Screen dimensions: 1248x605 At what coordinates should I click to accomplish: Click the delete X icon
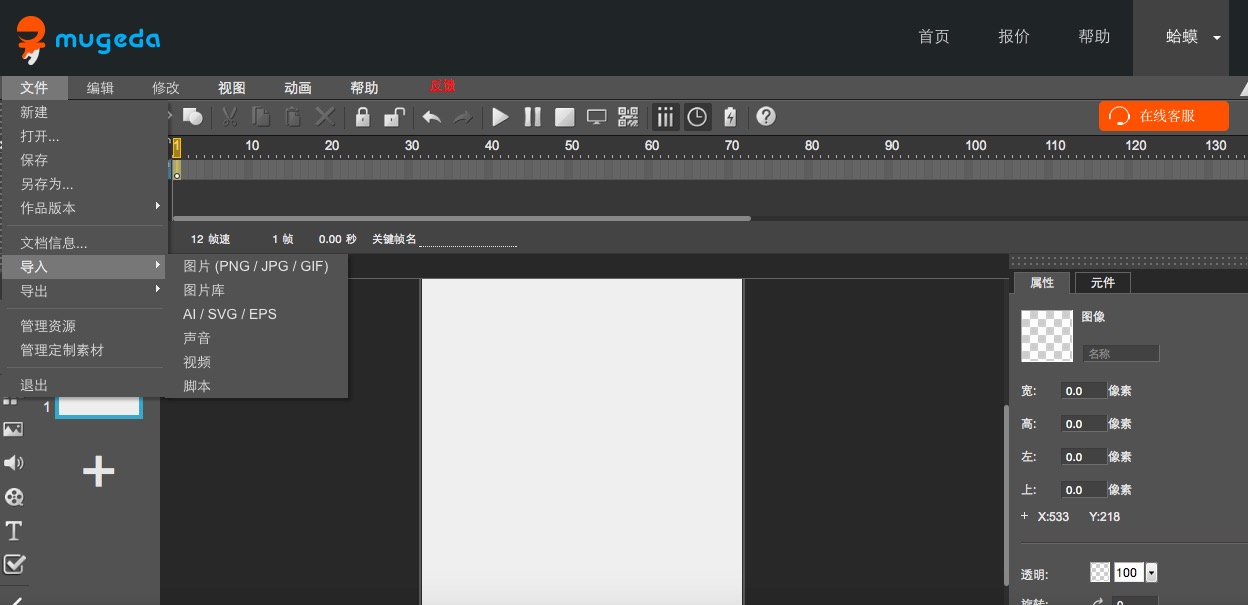(x=325, y=117)
